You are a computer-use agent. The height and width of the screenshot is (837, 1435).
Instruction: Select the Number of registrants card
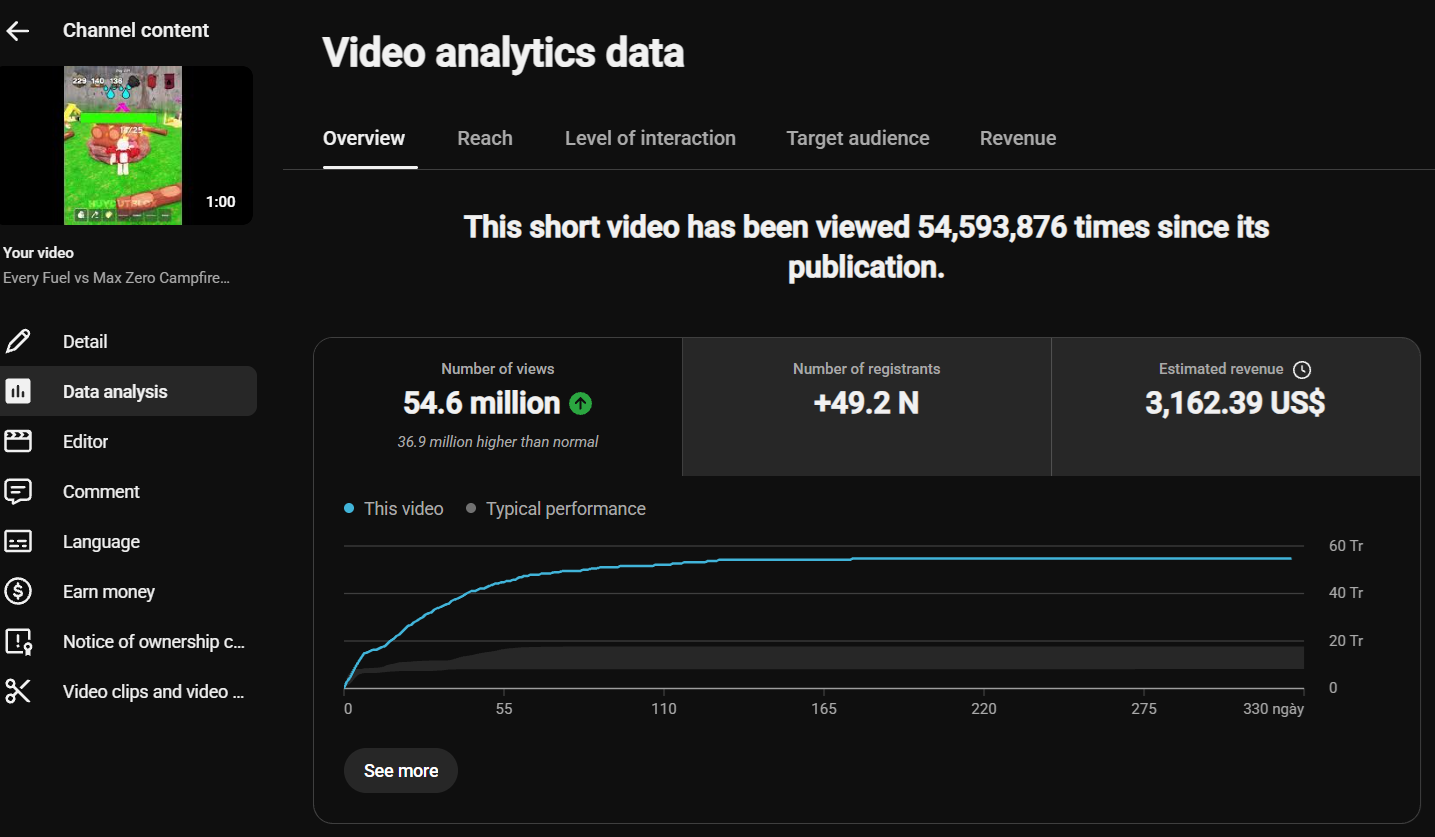867,407
